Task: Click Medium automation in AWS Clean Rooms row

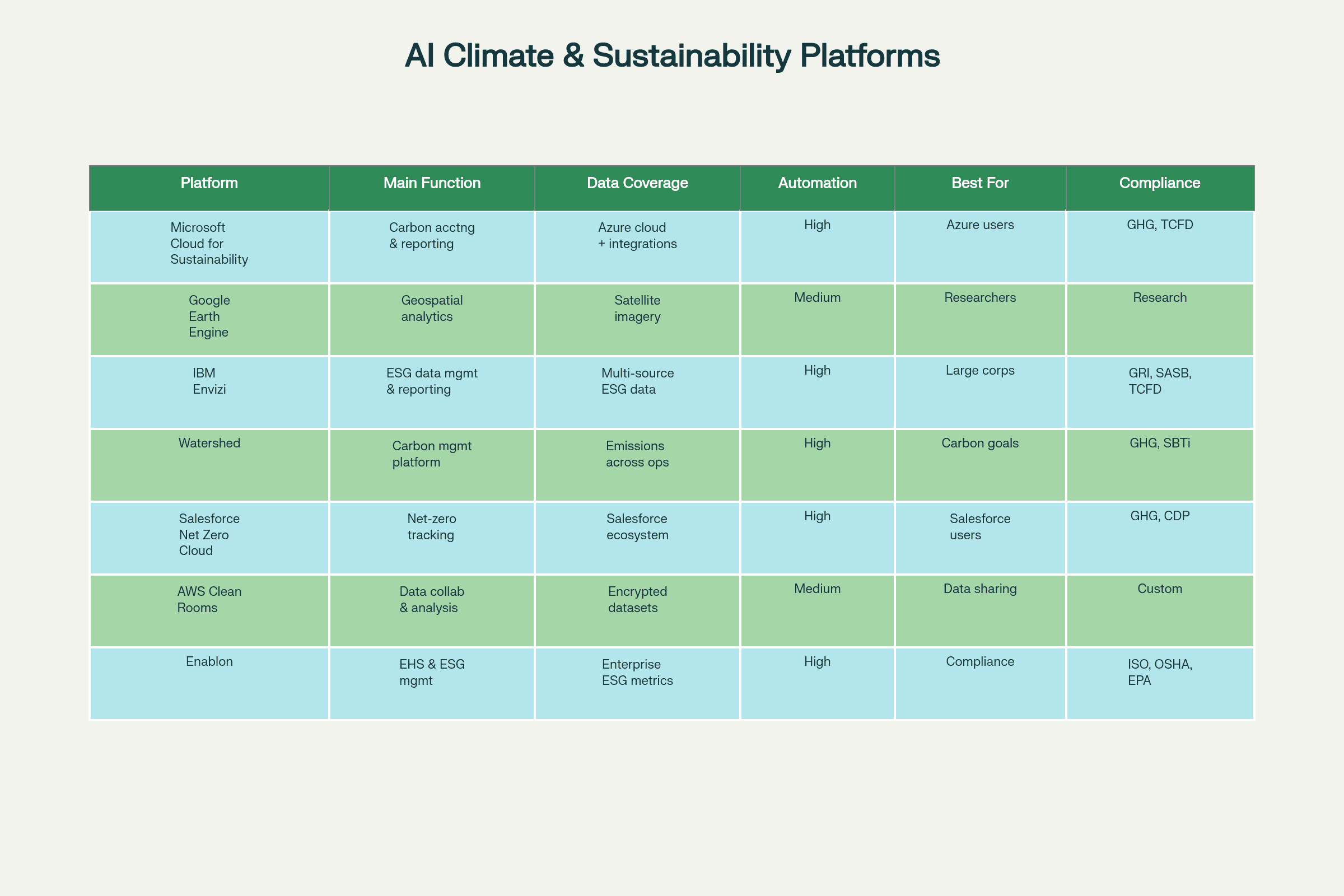Action: point(818,611)
